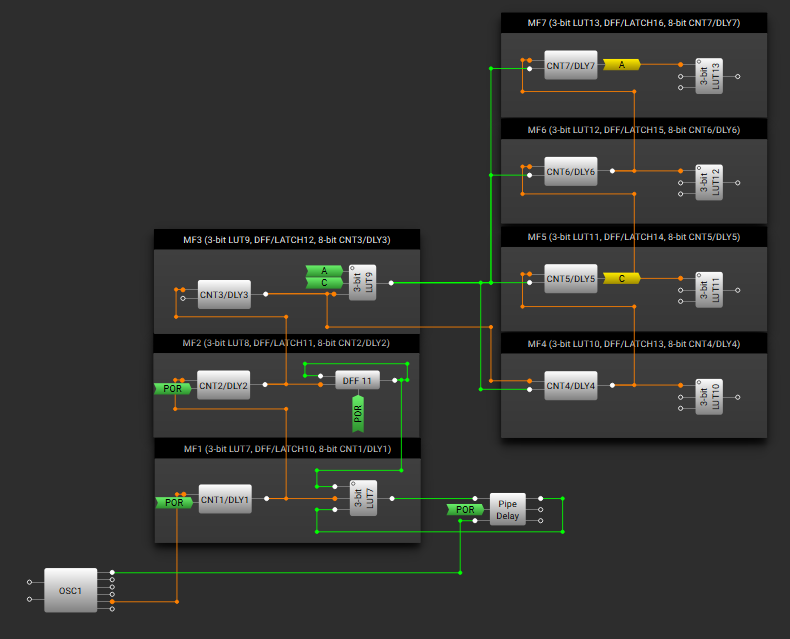The height and width of the screenshot is (639, 790).
Task: Click the MF3 macrocell header
Action: pos(287,240)
